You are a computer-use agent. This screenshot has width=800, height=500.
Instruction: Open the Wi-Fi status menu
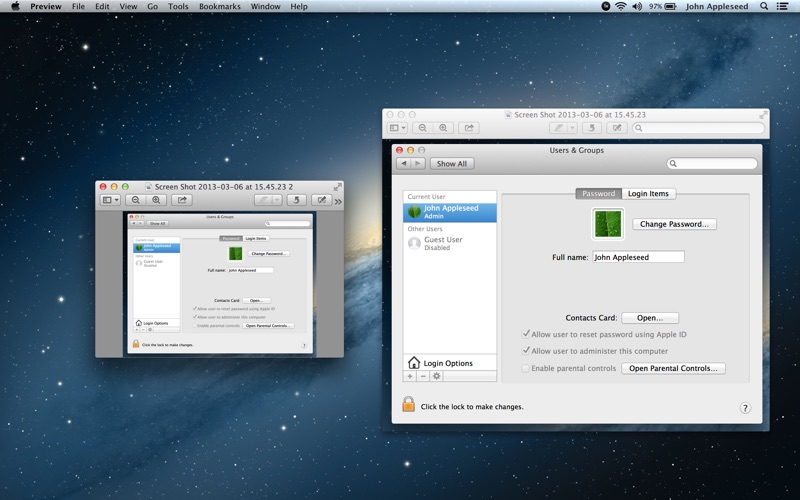[x=621, y=6]
